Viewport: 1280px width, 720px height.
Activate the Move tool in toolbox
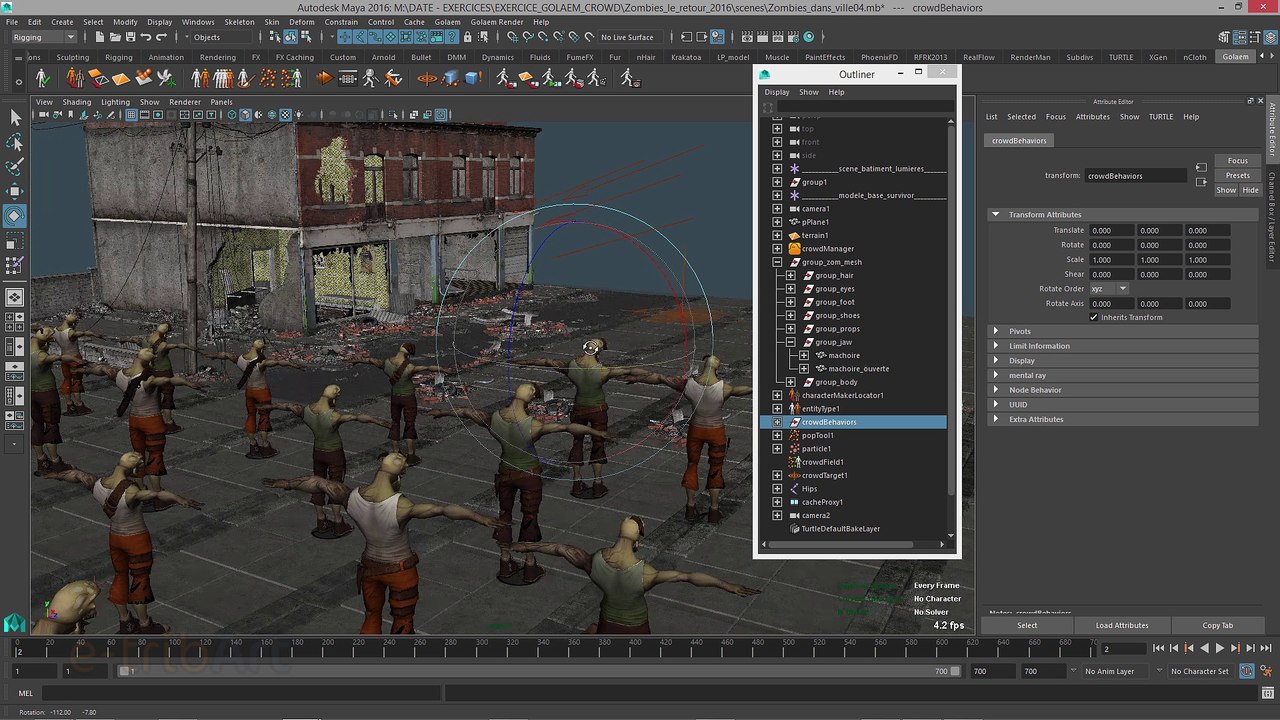point(15,191)
